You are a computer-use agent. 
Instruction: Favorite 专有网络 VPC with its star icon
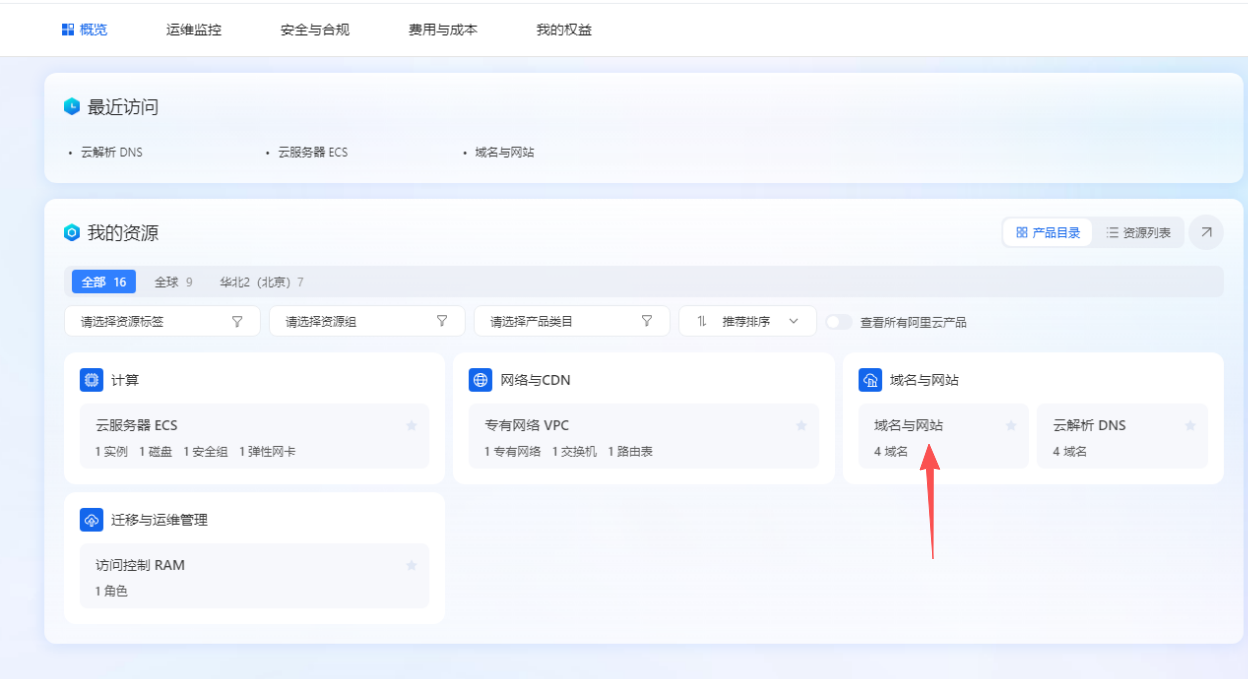[x=801, y=425]
